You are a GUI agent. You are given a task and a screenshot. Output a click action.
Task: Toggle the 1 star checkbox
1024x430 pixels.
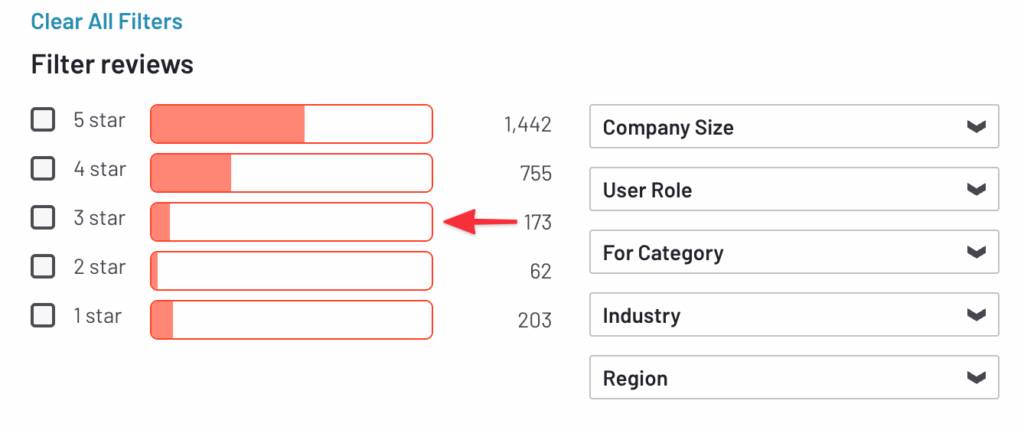click(x=42, y=316)
